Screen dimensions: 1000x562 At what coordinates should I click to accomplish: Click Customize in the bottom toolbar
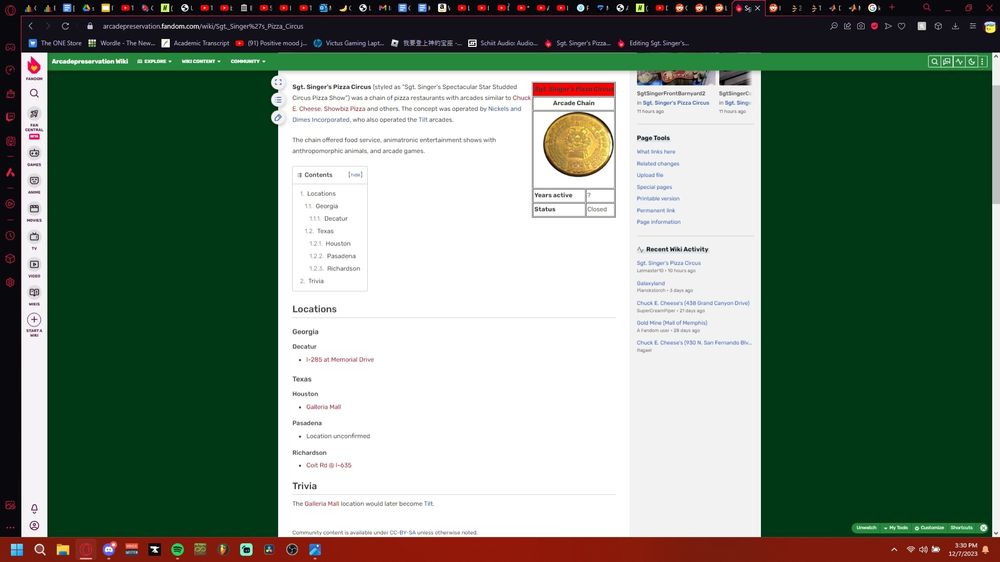click(x=929, y=528)
